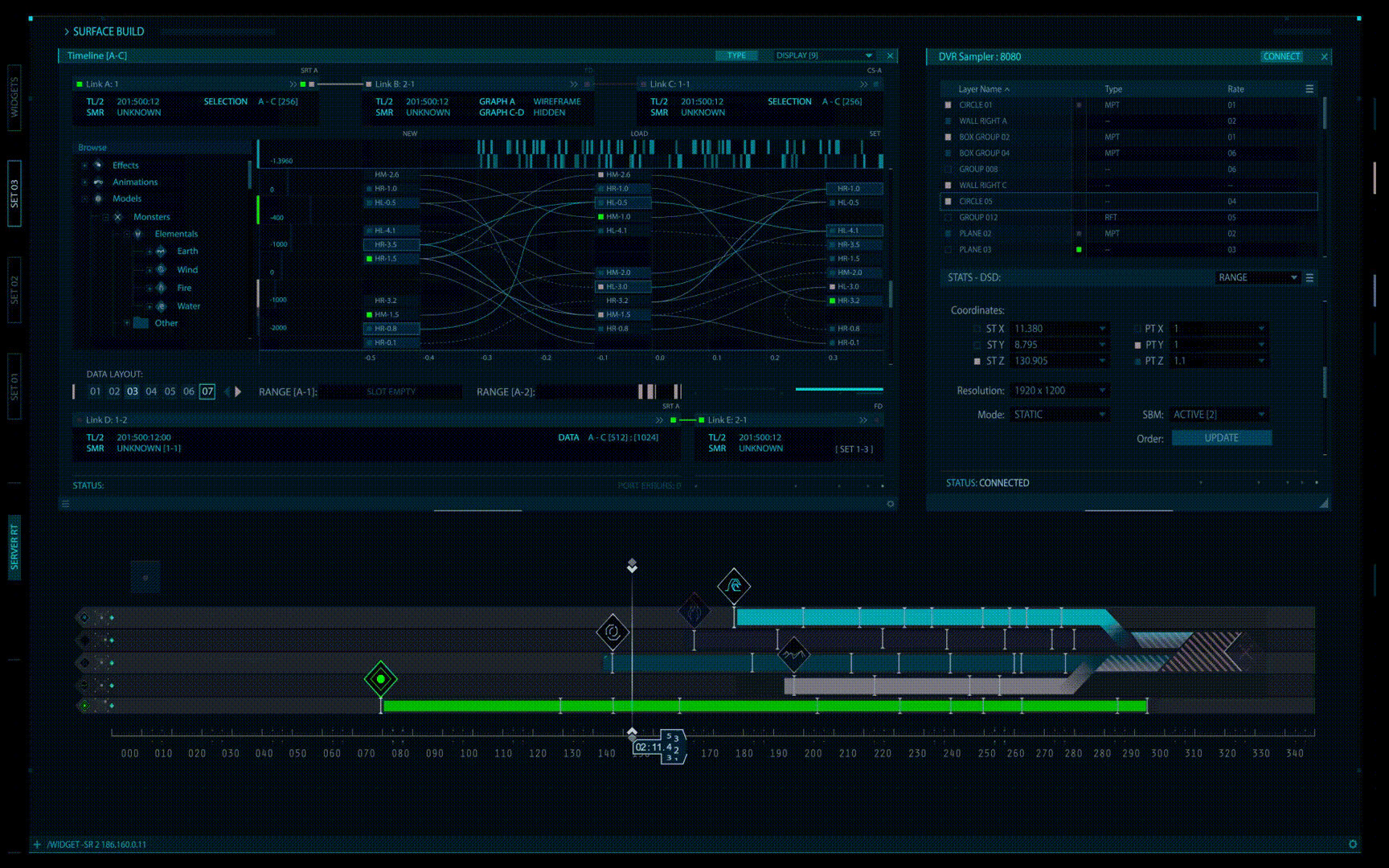Click the gear icon in bottom status bar

pos(1353,844)
